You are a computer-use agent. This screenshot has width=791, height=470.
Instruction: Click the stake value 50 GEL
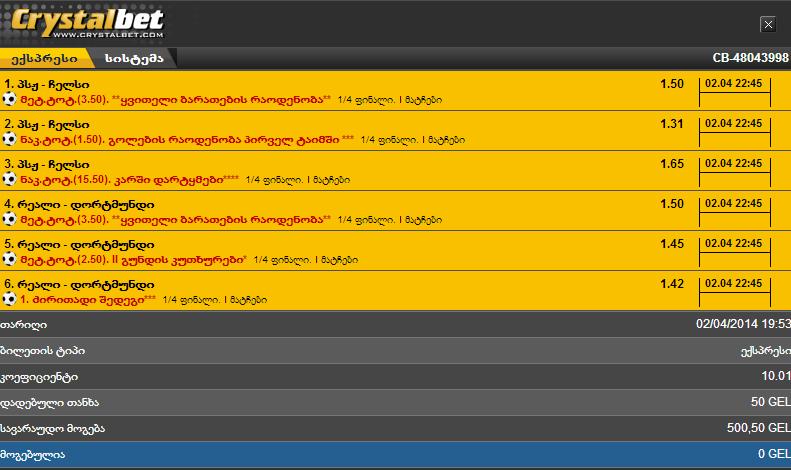(770, 402)
